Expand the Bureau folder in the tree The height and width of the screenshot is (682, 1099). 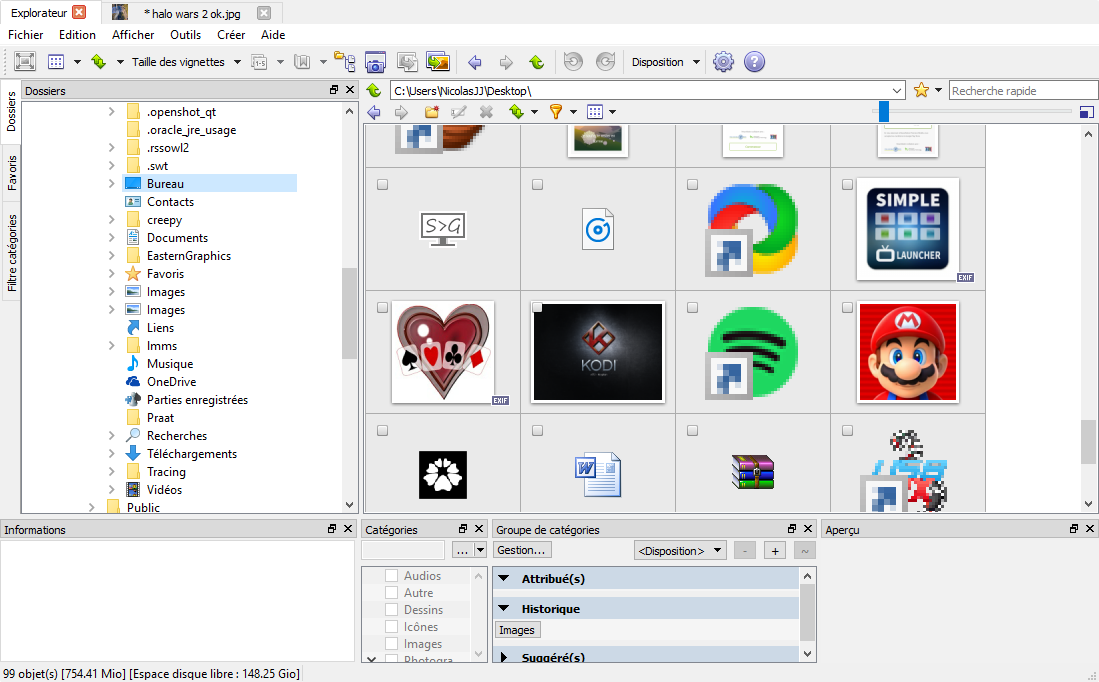111,184
